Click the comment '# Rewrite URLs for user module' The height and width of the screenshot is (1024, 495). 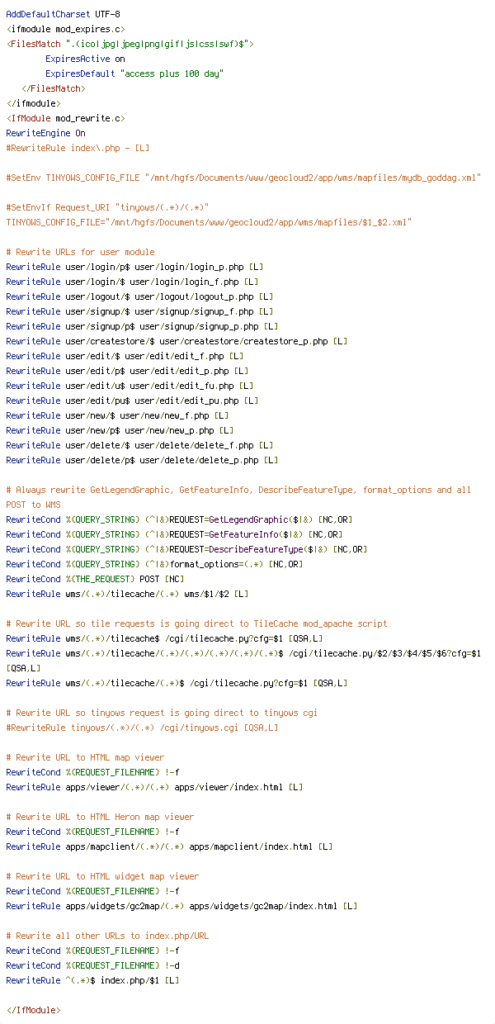click(80, 252)
